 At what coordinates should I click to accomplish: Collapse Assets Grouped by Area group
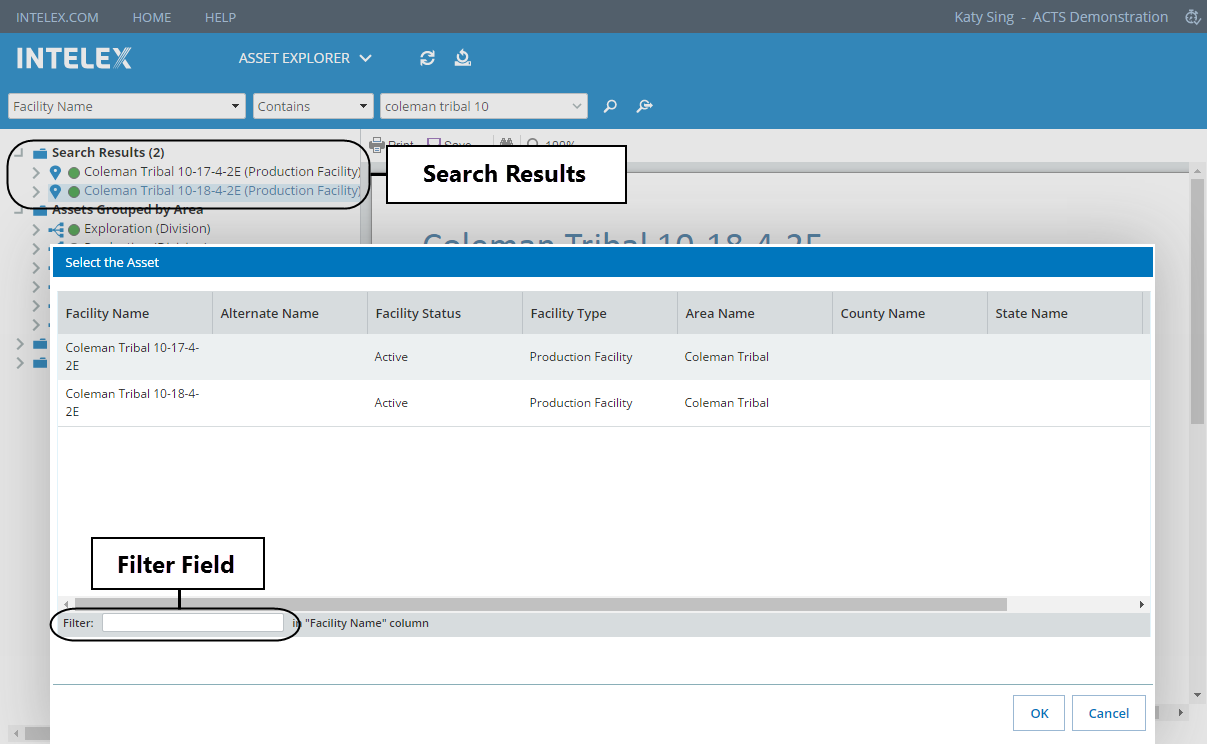point(19,210)
